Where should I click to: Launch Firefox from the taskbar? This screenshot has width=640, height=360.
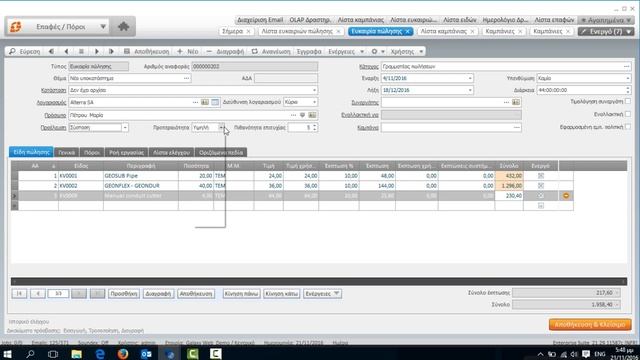click(x=122, y=354)
